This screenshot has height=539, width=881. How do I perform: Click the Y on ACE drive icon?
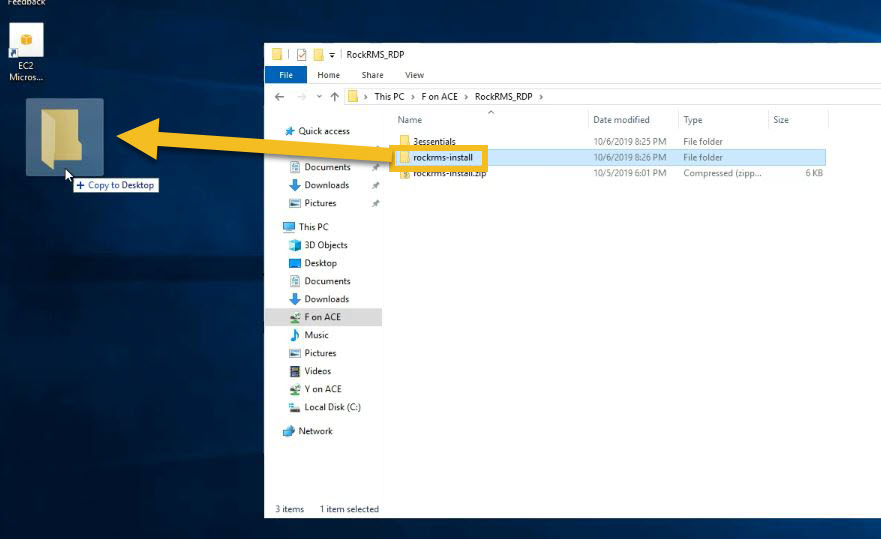point(294,389)
